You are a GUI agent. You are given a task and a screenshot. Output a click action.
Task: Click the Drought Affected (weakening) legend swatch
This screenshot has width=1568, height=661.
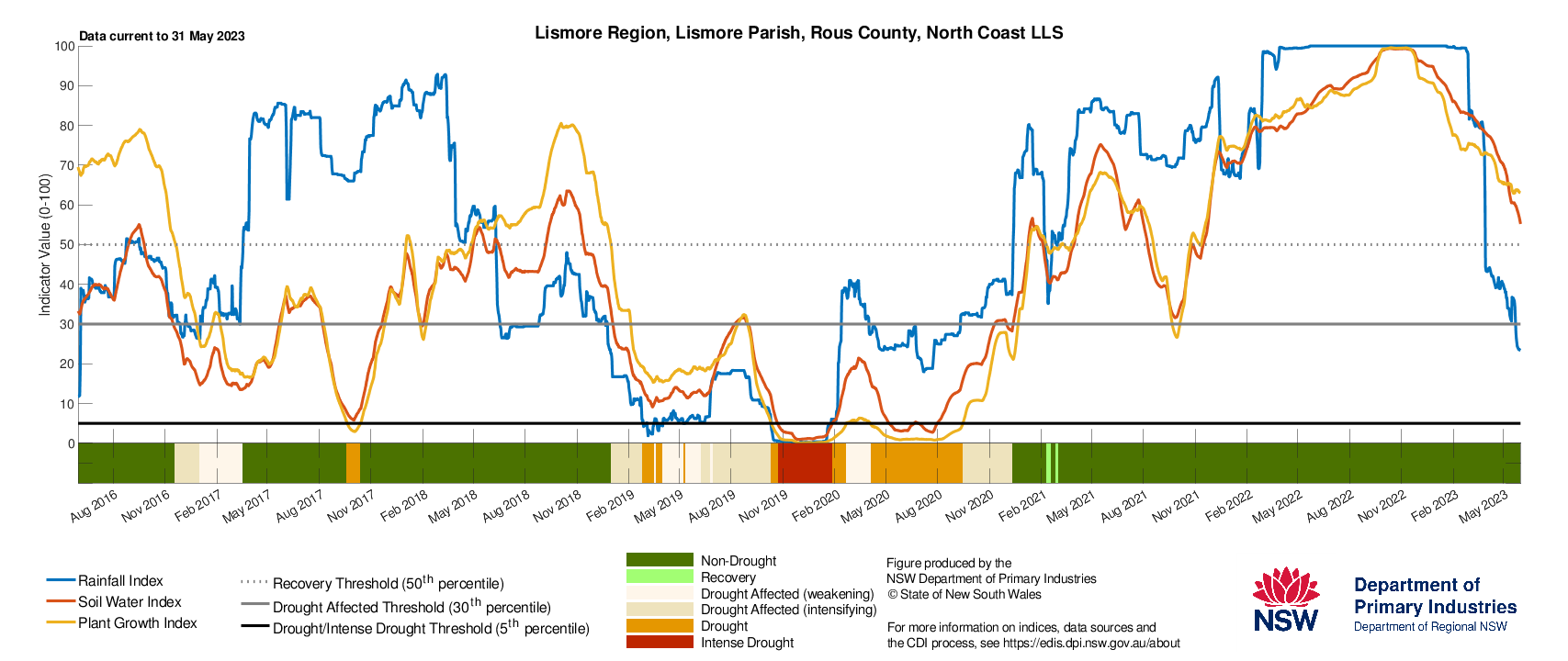pos(660,593)
